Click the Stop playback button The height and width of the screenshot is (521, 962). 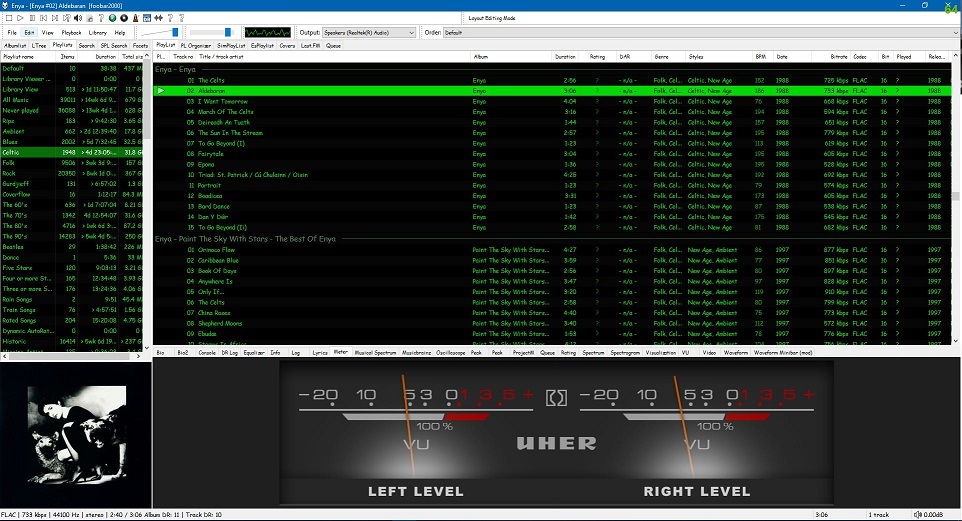[x=9, y=18]
